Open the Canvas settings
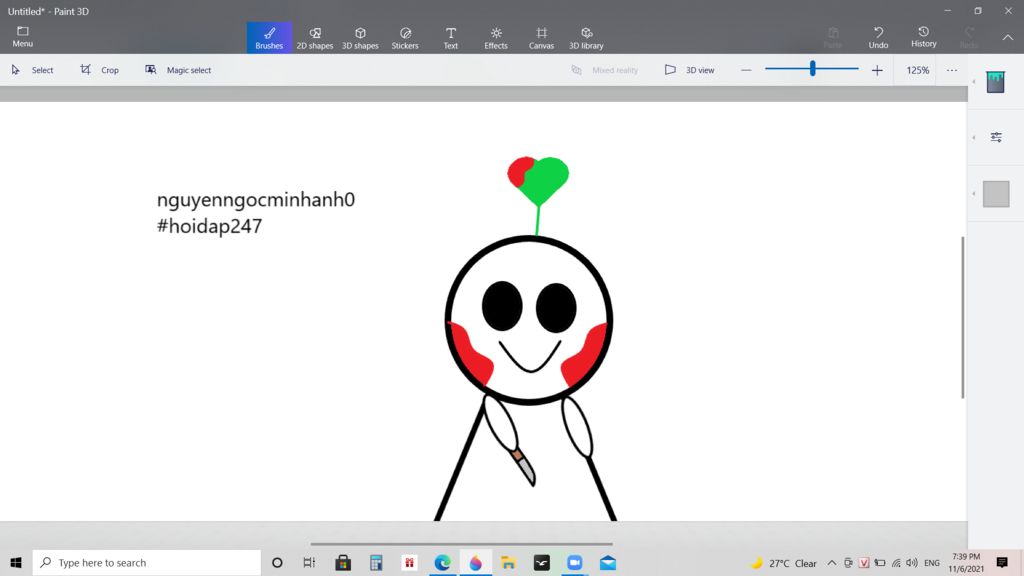 (541, 37)
